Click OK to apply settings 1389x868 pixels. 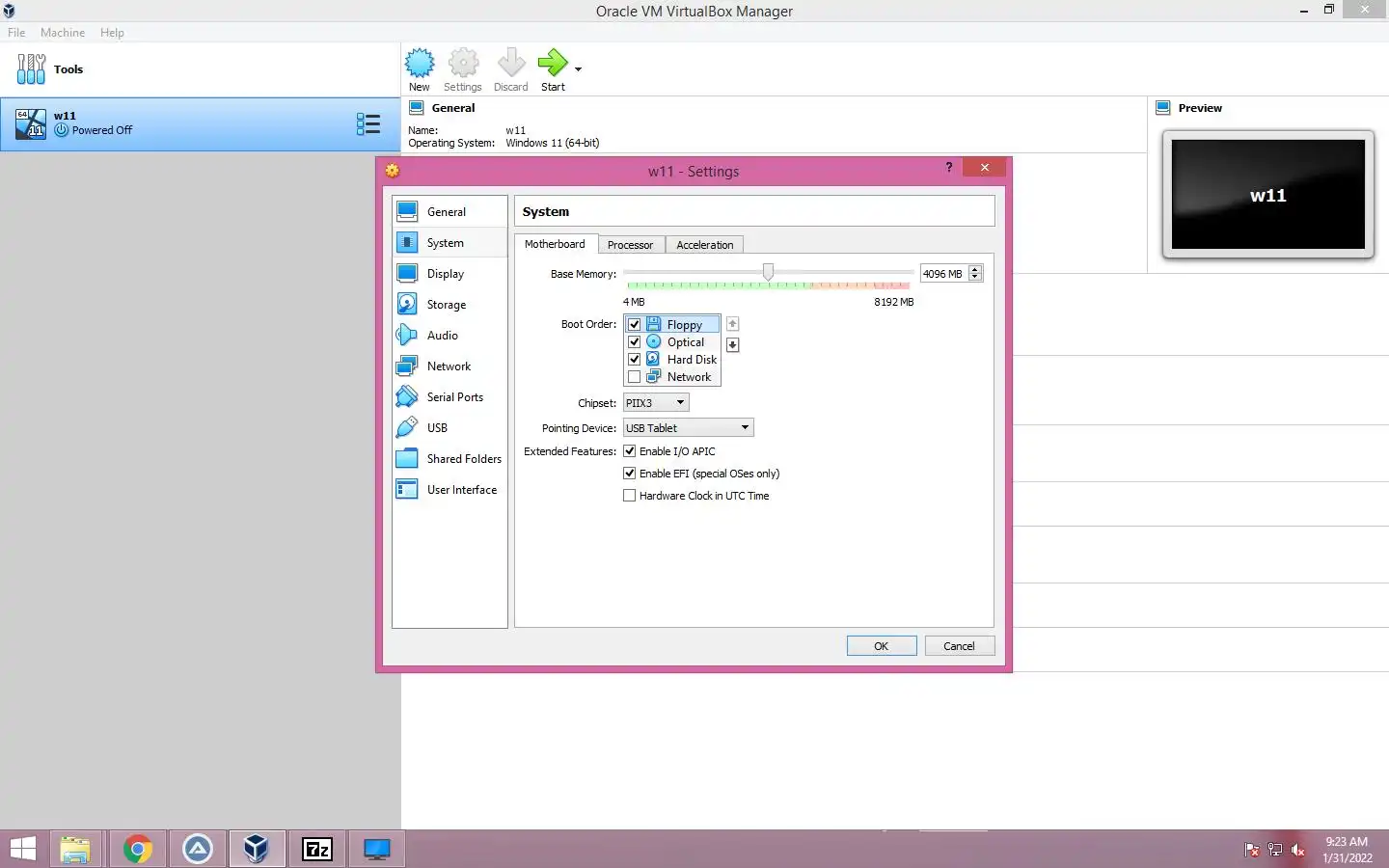coord(882,646)
